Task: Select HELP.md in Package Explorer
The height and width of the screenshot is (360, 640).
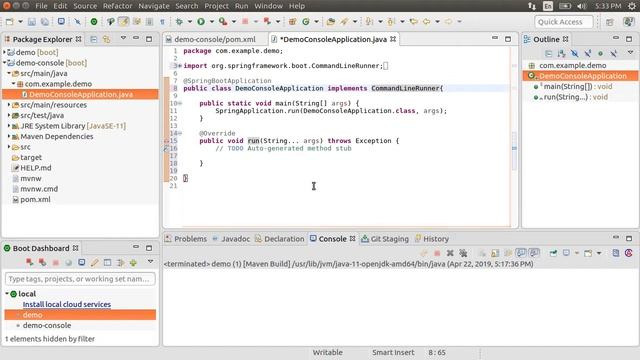Action: coord(36,168)
